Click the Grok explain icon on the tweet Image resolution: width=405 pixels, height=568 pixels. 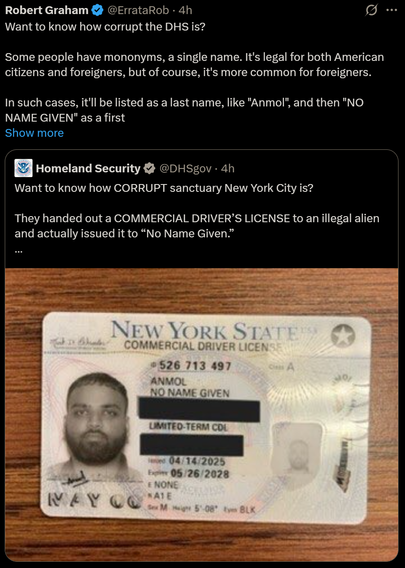[371, 11]
